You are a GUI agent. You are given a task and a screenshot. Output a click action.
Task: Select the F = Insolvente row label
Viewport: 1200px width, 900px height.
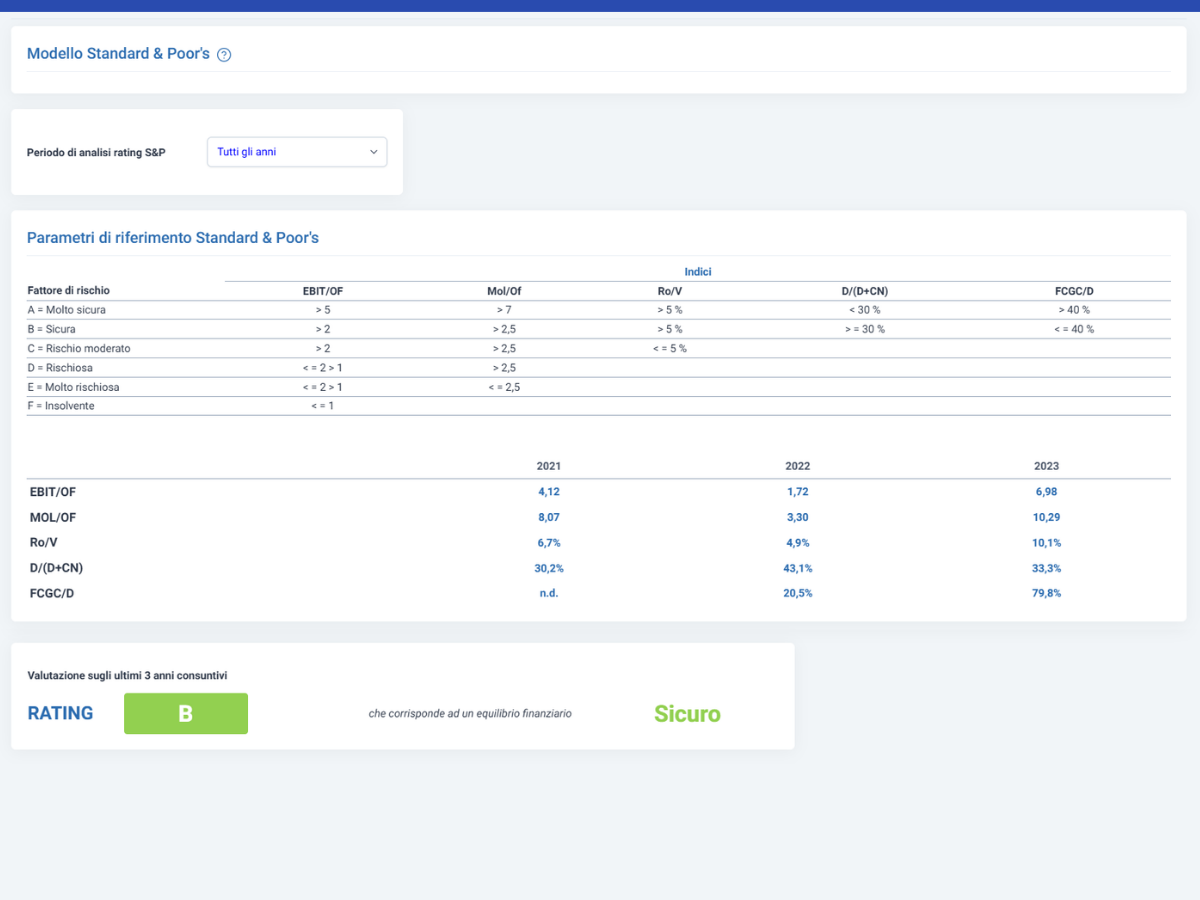point(61,406)
